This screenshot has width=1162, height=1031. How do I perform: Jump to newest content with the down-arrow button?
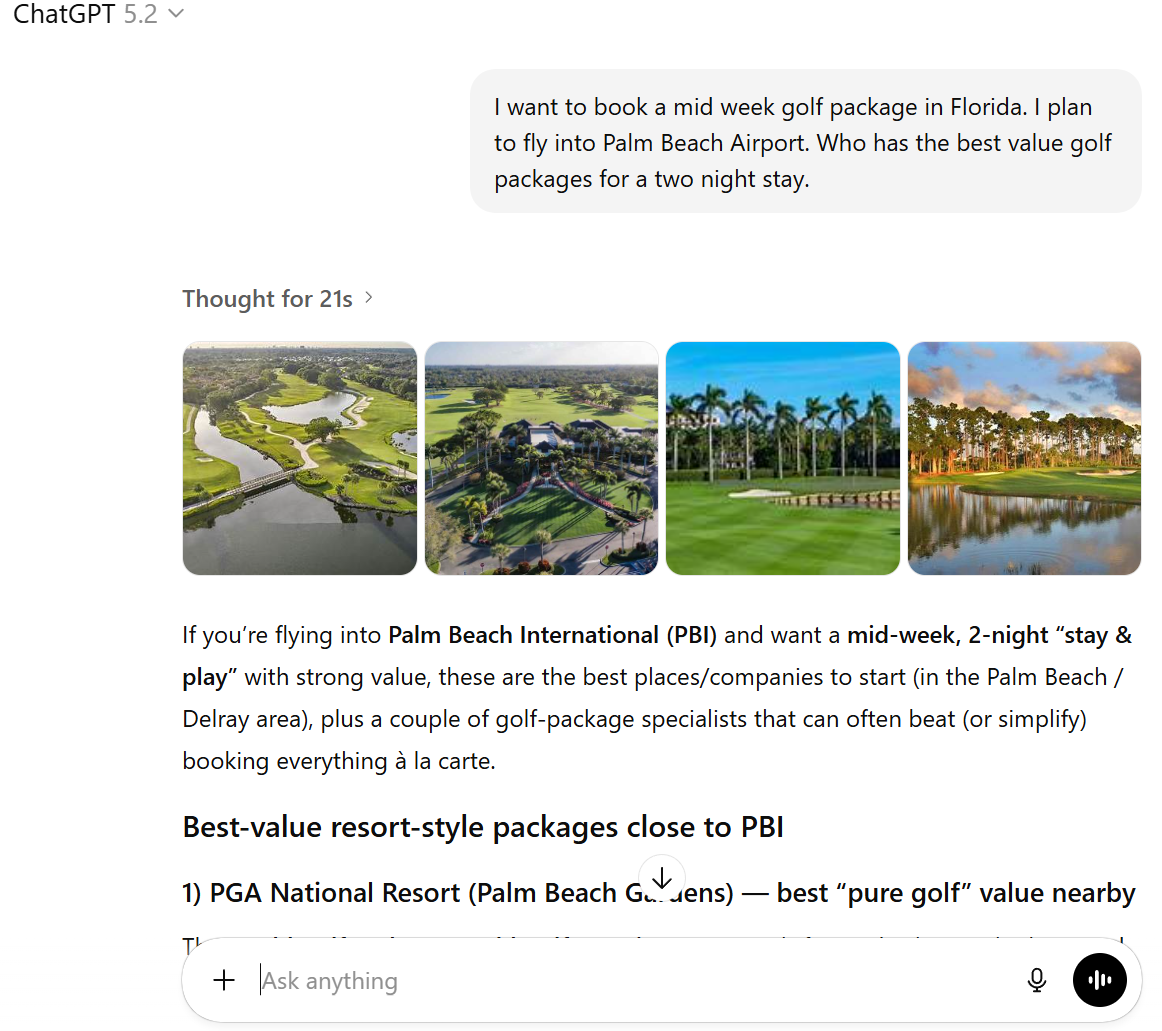[662, 877]
